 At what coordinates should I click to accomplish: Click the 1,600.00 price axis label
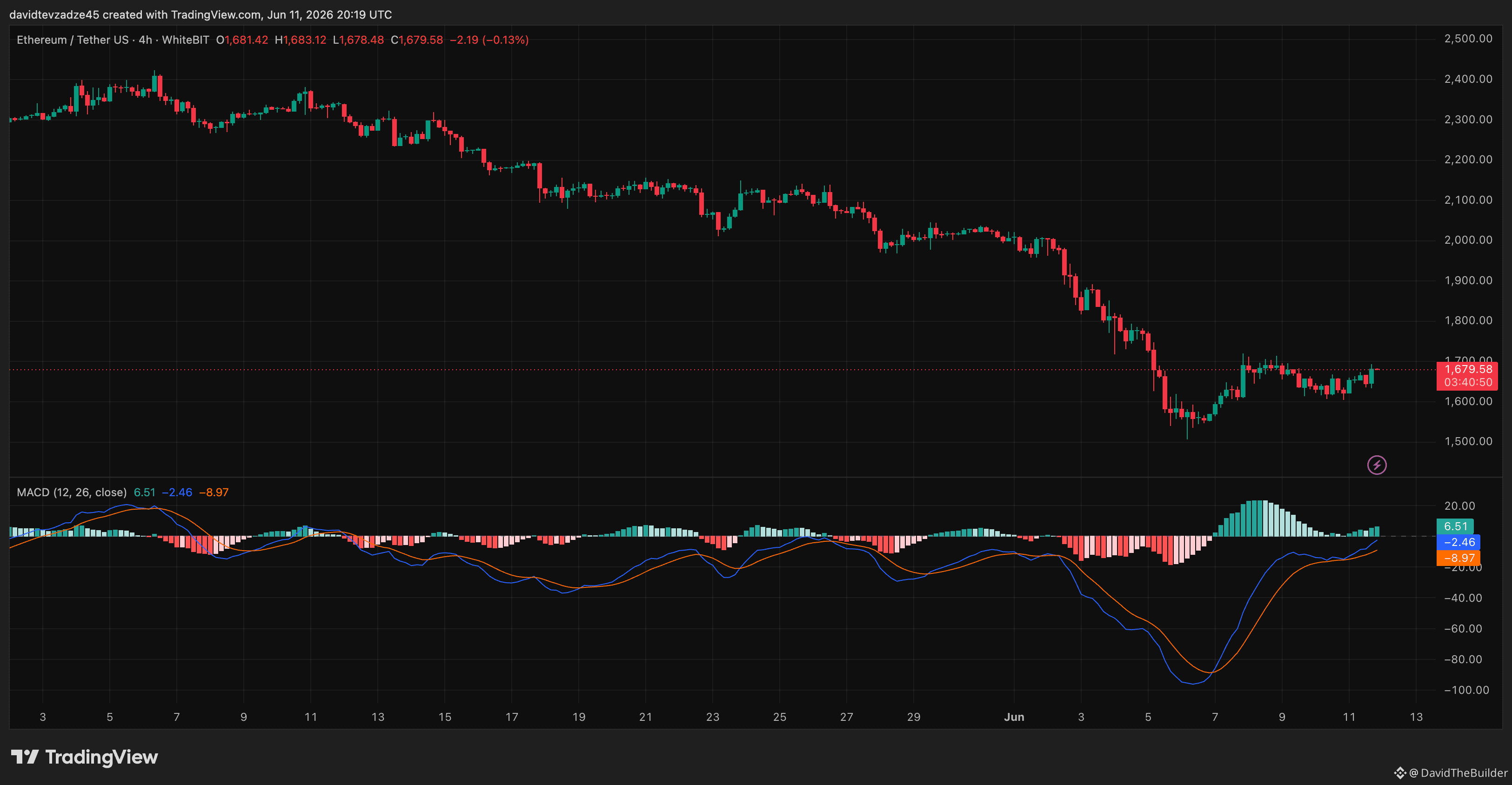tap(1468, 401)
